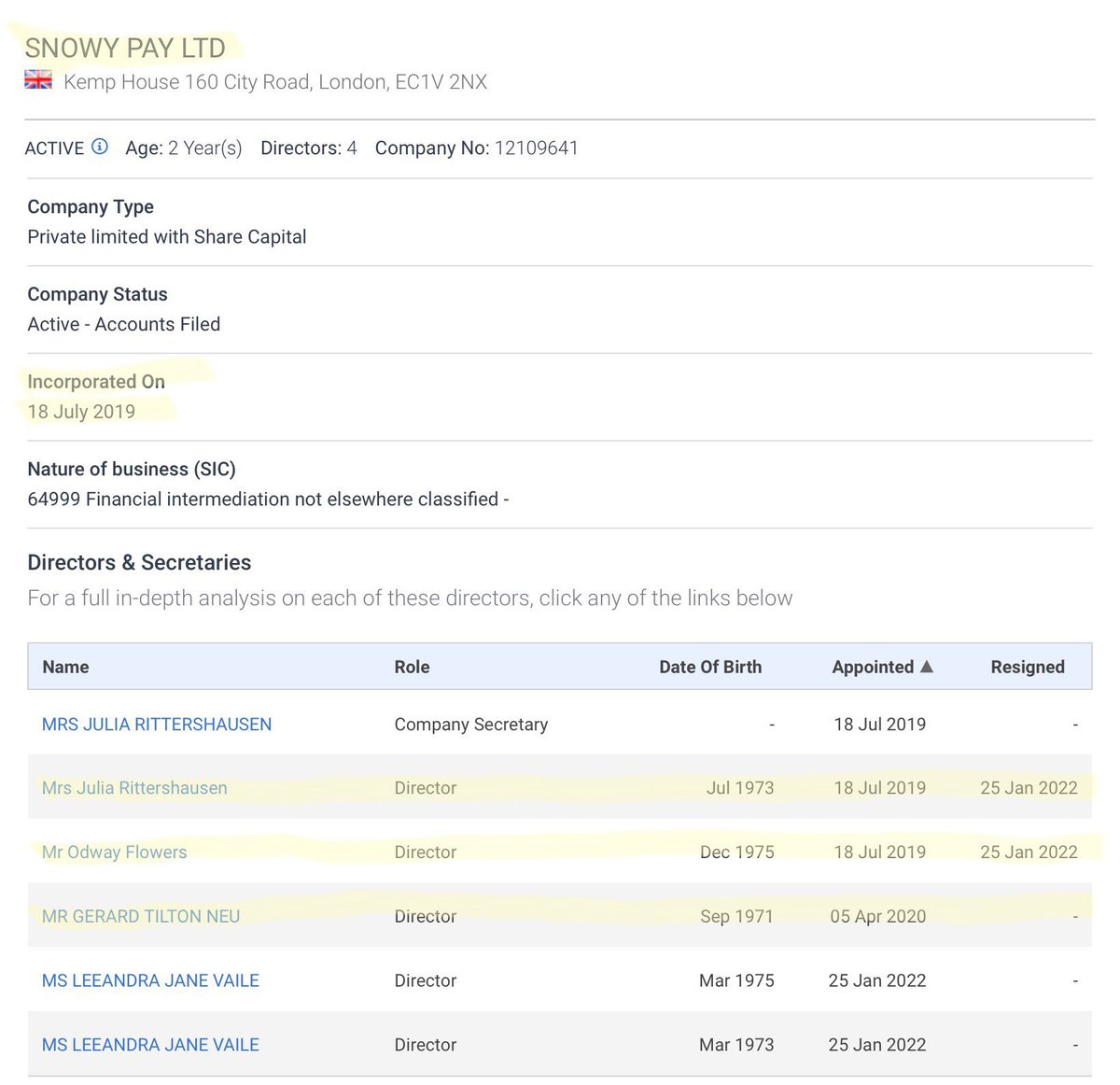
Task: Sort by the Appointed column arrow
Action: coord(926,667)
